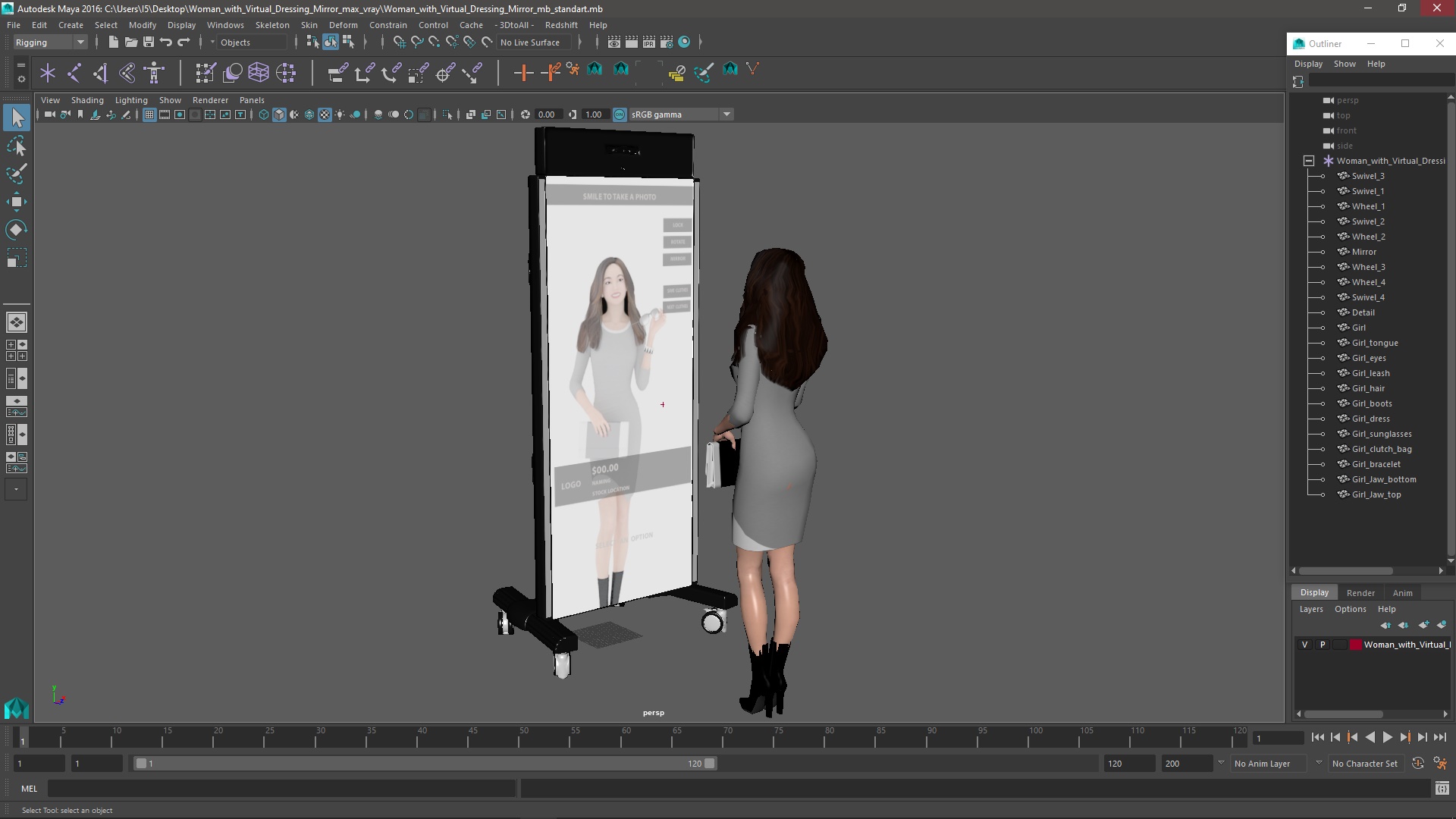
Task: Open the viewport Shading menu
Action: (x=87, y=100)
